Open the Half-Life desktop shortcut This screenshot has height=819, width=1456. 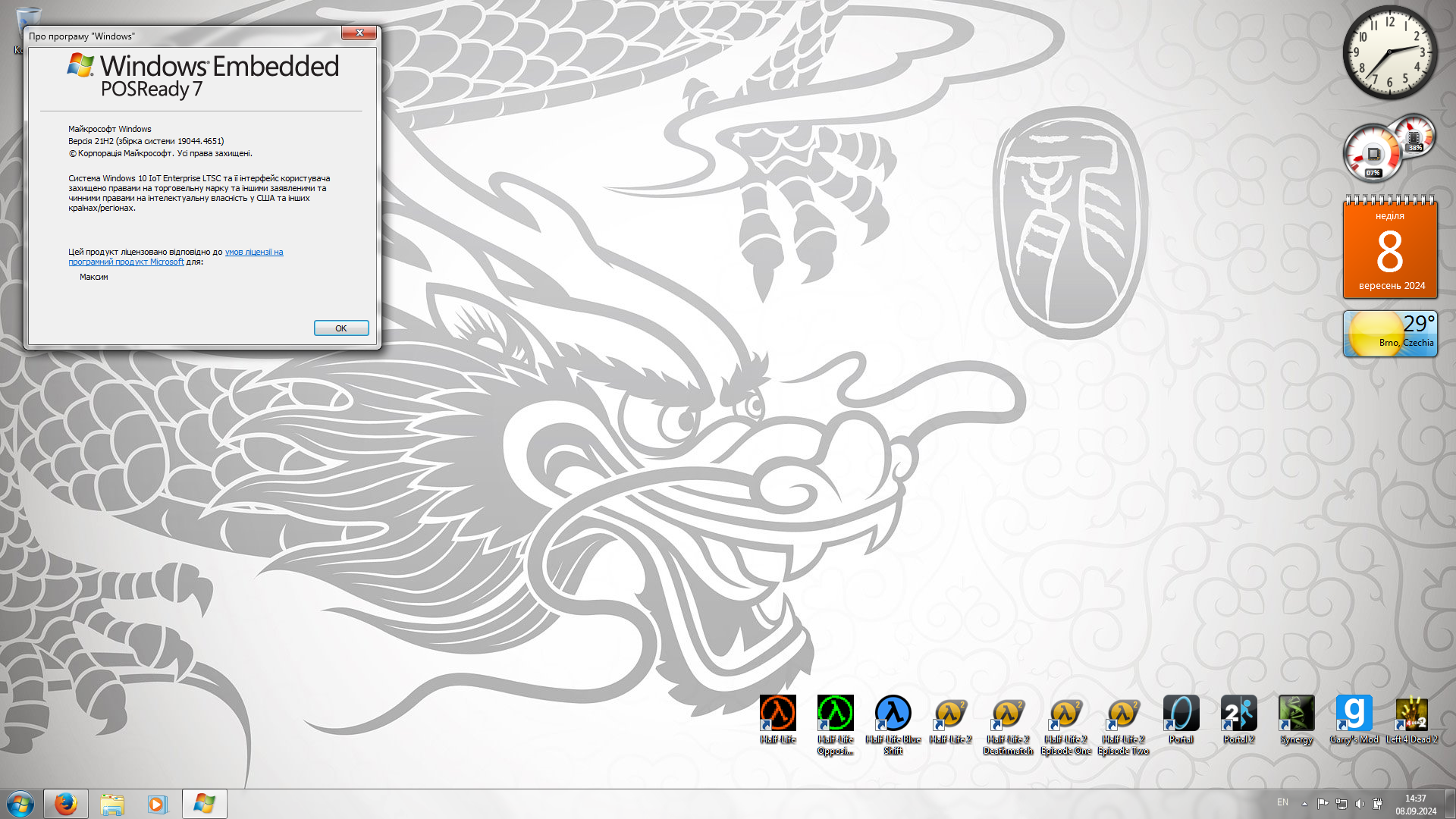click(x=778, y=714)
